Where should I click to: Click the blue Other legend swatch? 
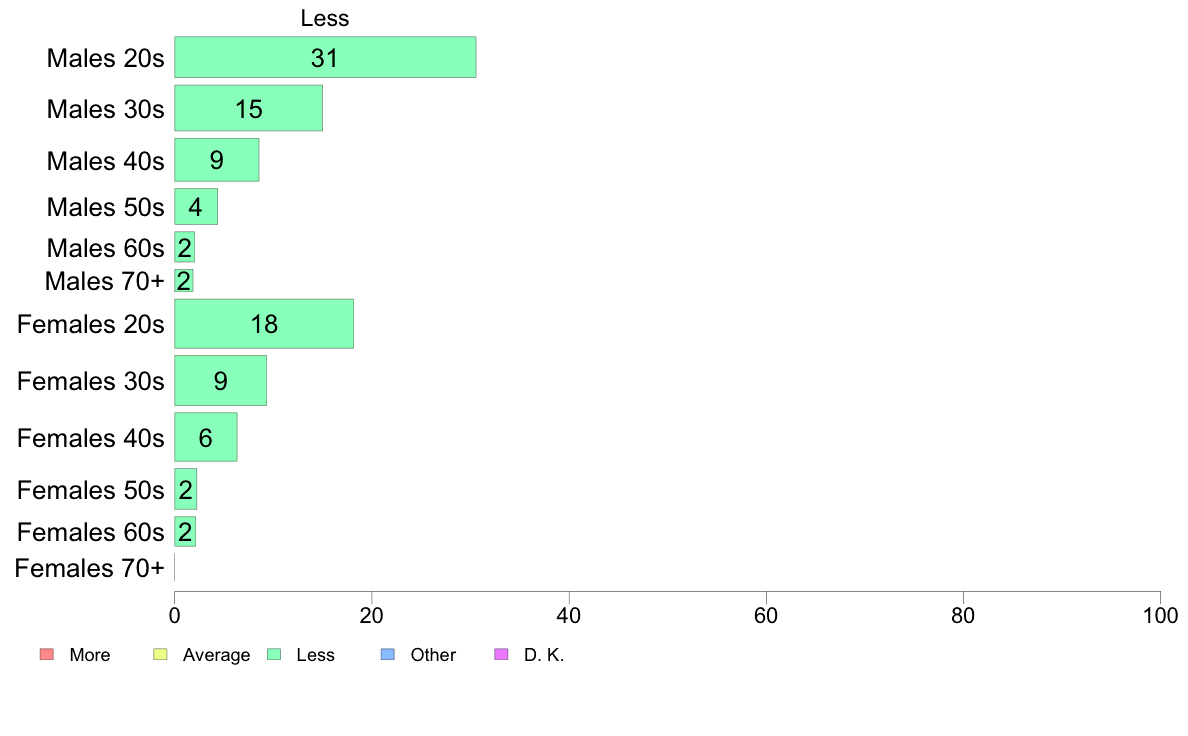(x=388, y=655)
